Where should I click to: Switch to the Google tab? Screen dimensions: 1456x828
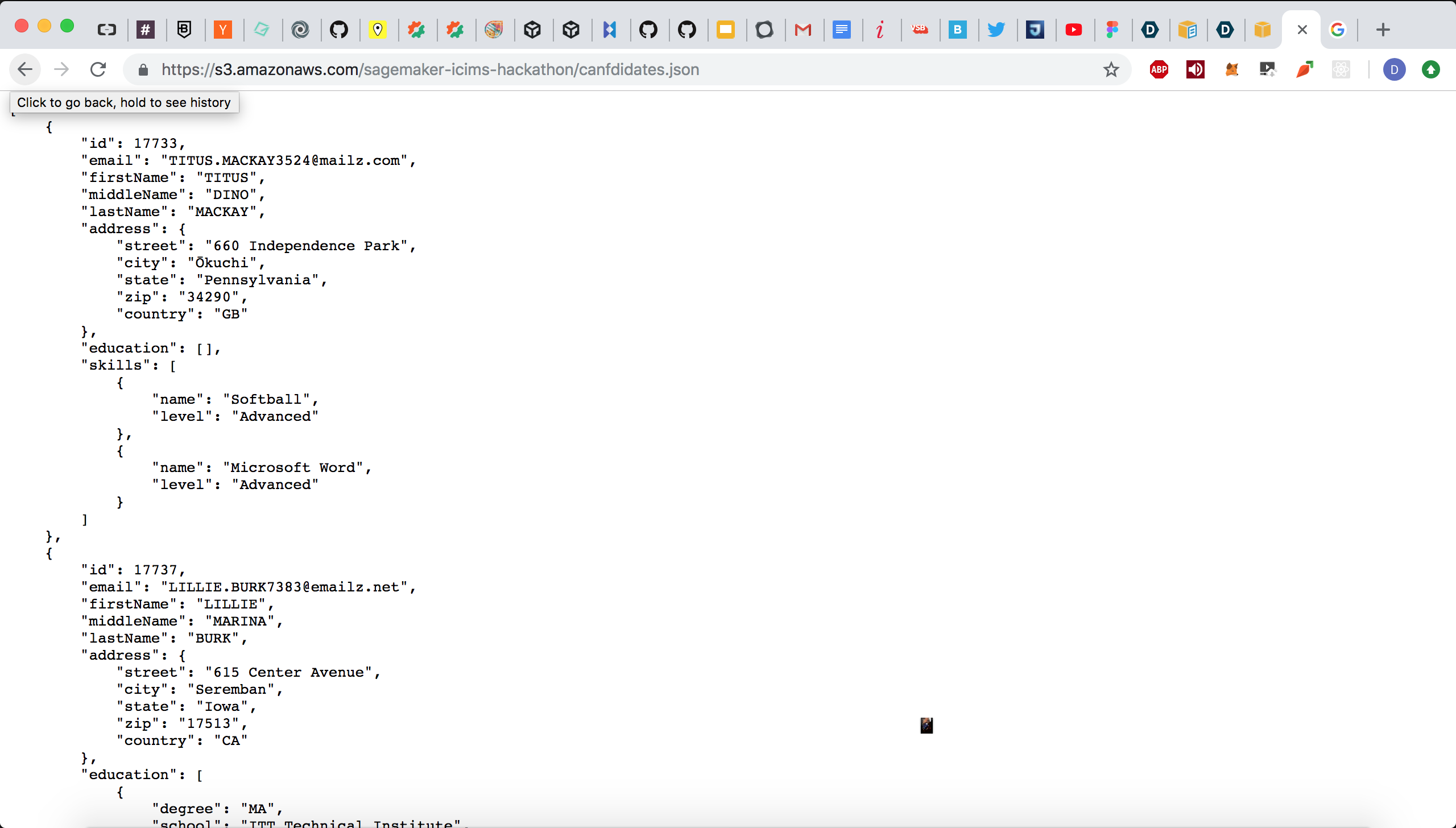pyautogui.click(x=1337, y=30)
